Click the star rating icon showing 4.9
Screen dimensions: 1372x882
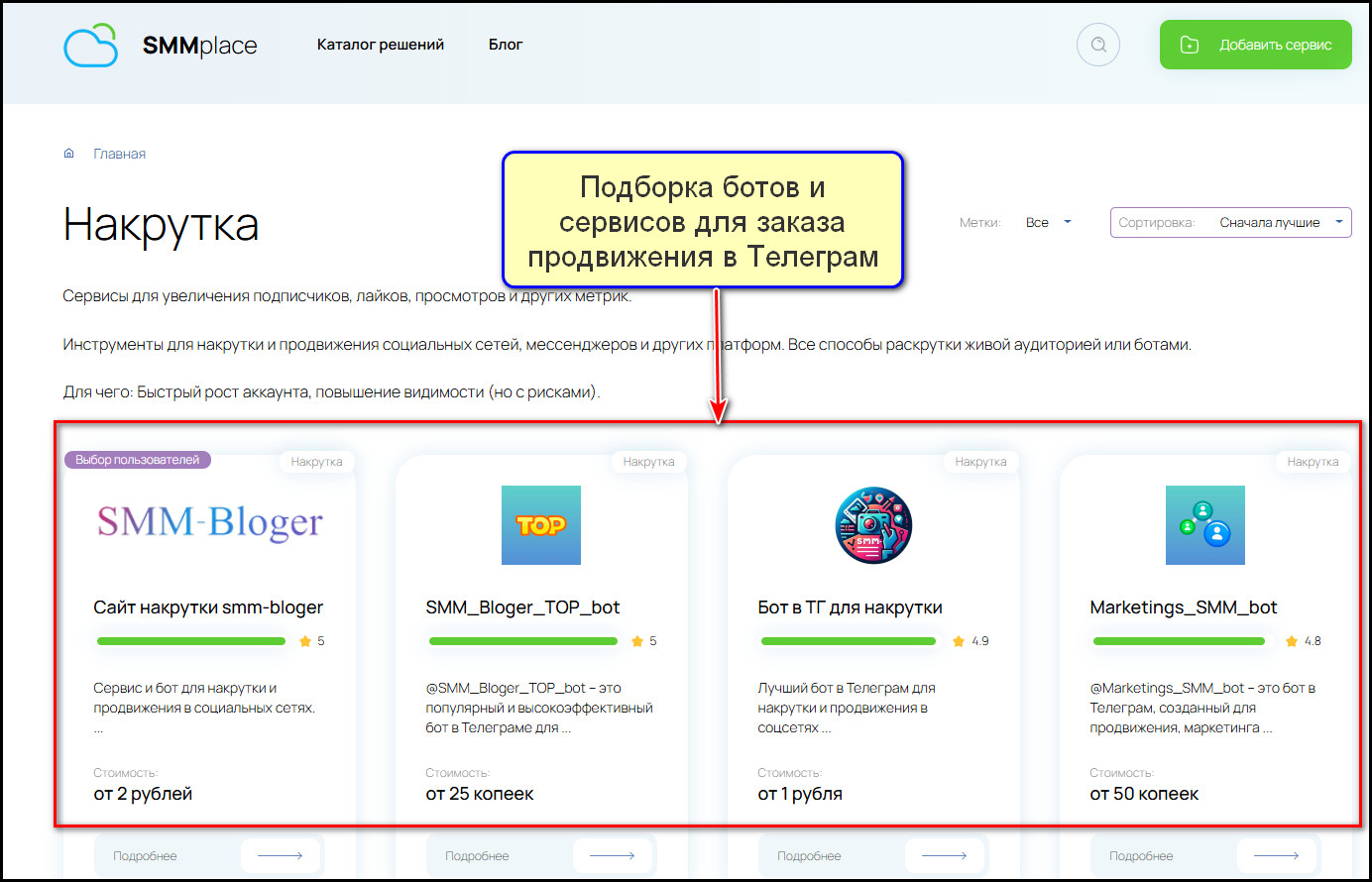pyautogui.click(x=957, y=640)
